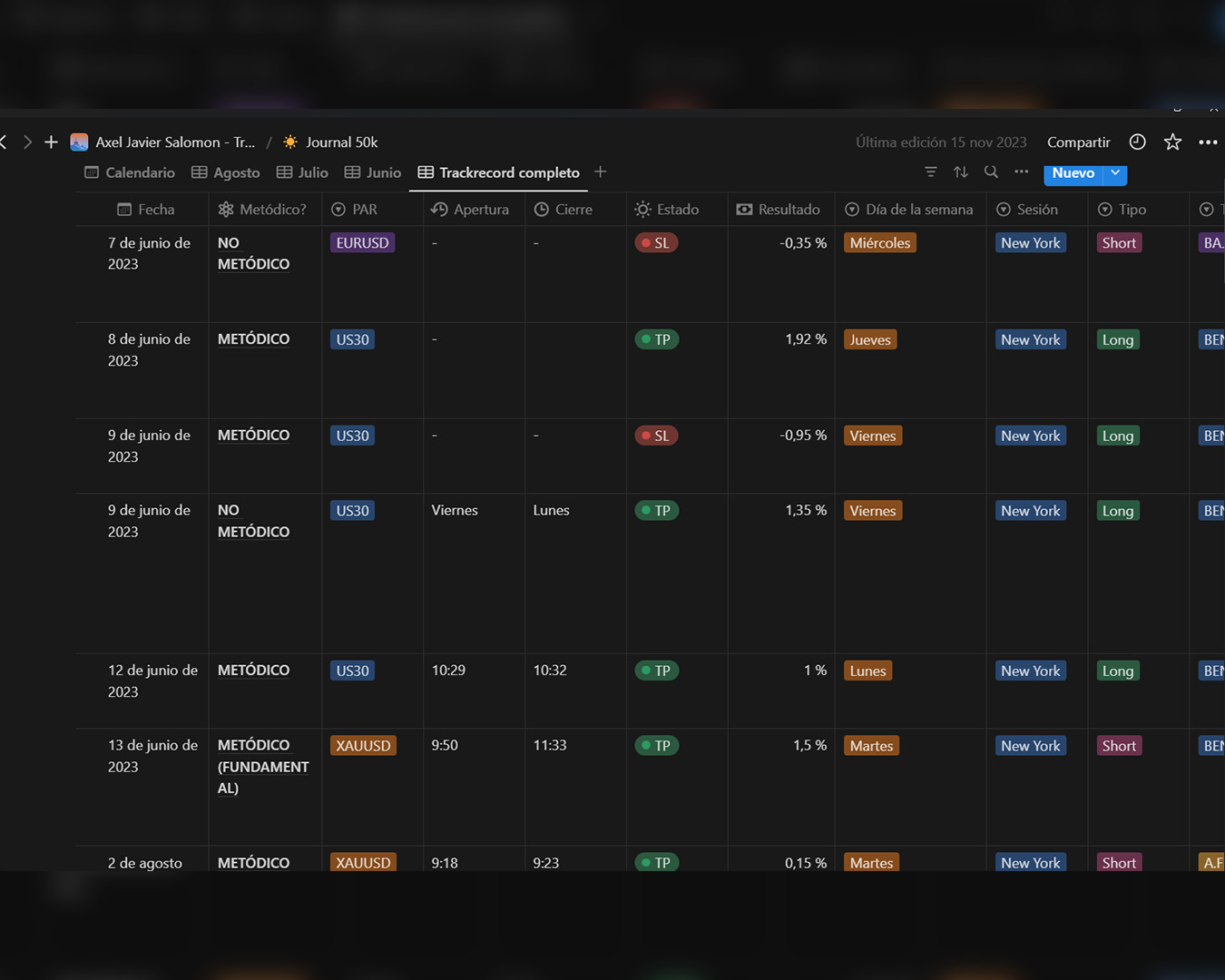Switch to the Agosto view tab
This screenshot has width=1225, height=980.
click(x=226, y=172)
